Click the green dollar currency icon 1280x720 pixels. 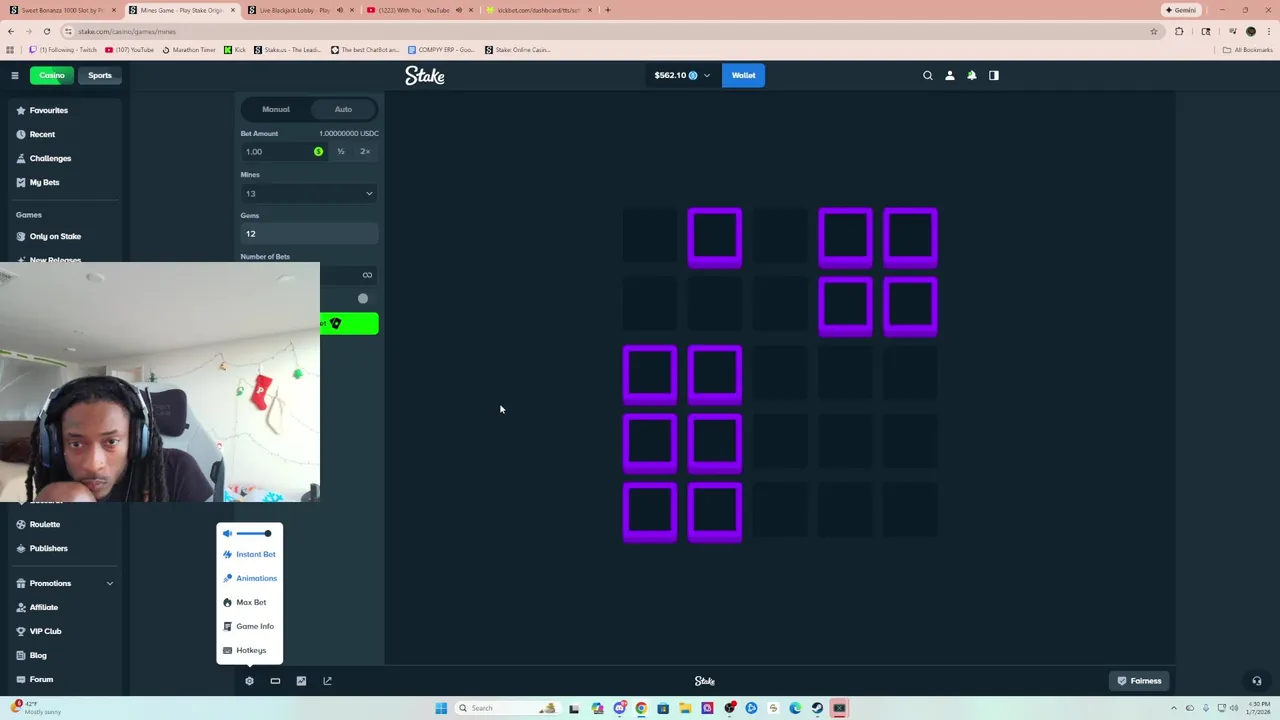[x=318, y=152]
